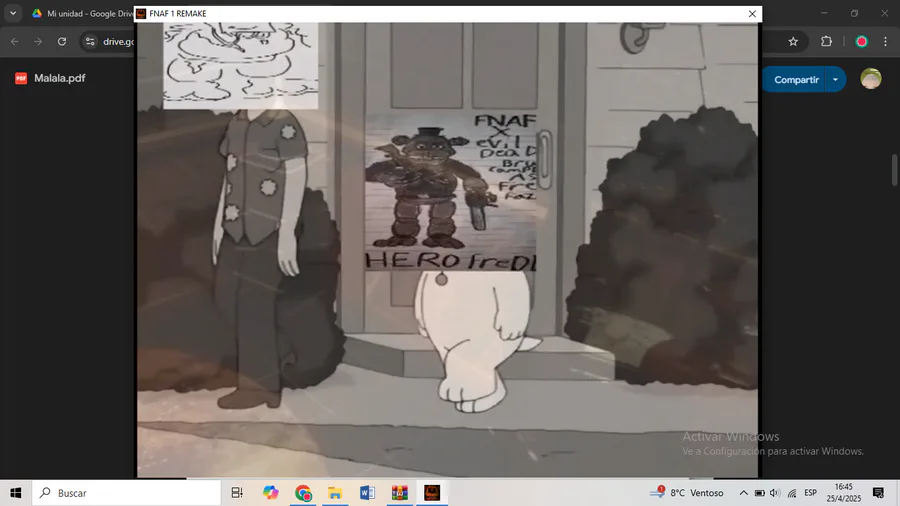Open Windows notification center icon

click(878, 493)
